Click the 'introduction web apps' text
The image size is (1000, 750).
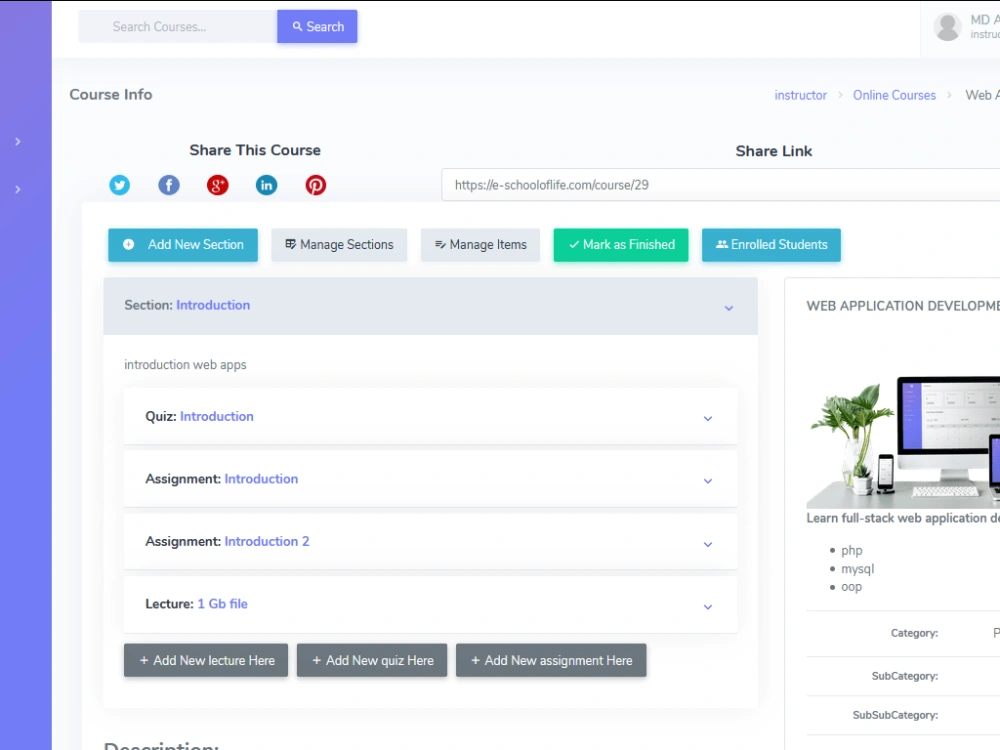(185, 365)
